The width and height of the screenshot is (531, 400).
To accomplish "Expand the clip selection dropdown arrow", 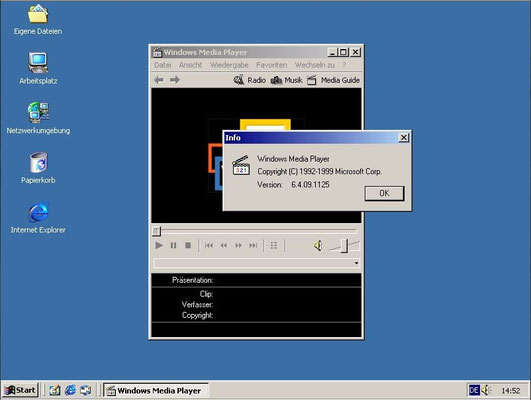I will coord(356,263).
